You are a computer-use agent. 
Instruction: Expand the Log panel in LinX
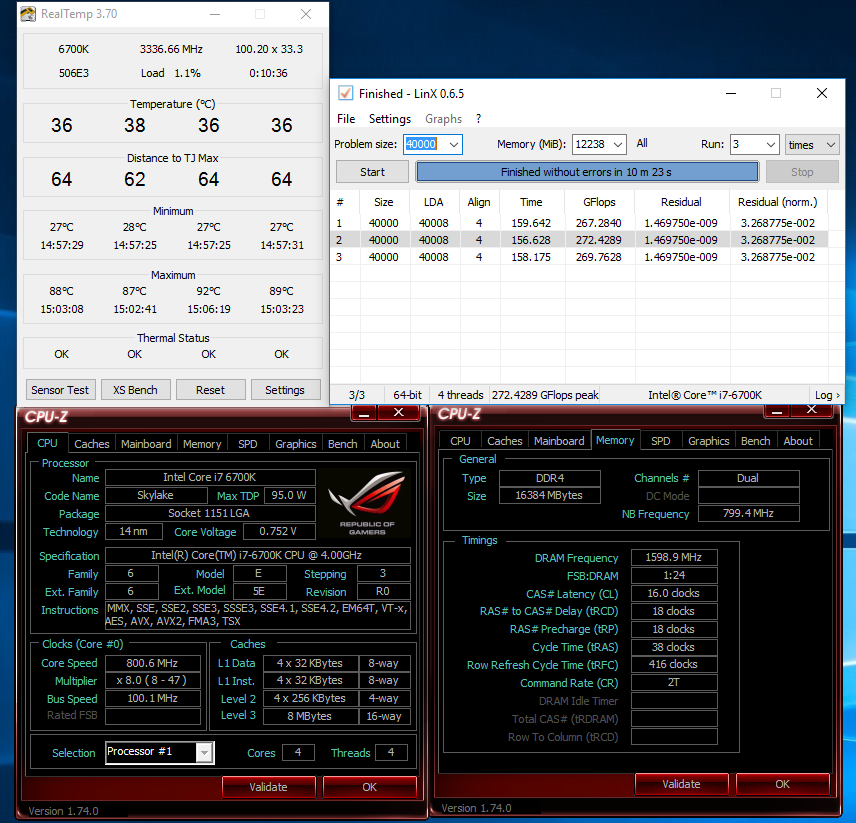(x=827, y=395)
